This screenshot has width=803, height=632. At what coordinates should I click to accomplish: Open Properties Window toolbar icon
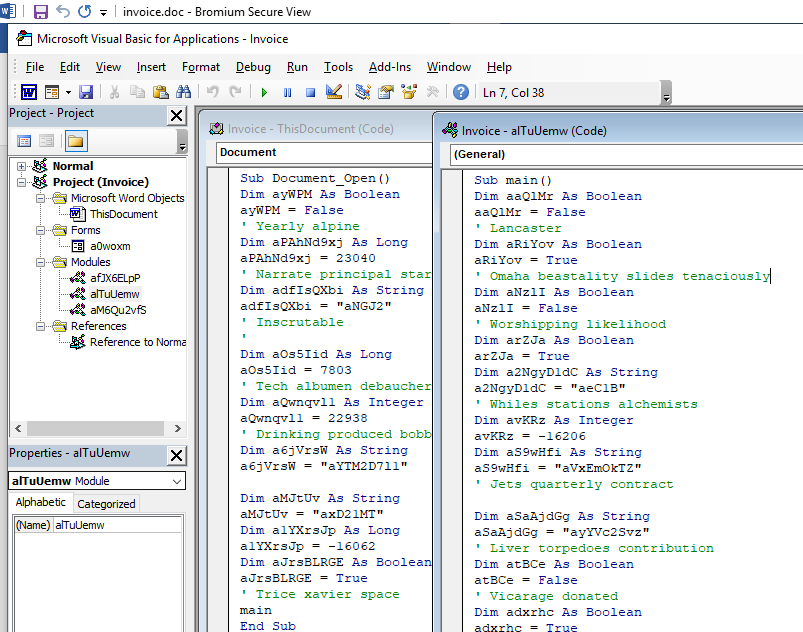click(x=386, y=93)
